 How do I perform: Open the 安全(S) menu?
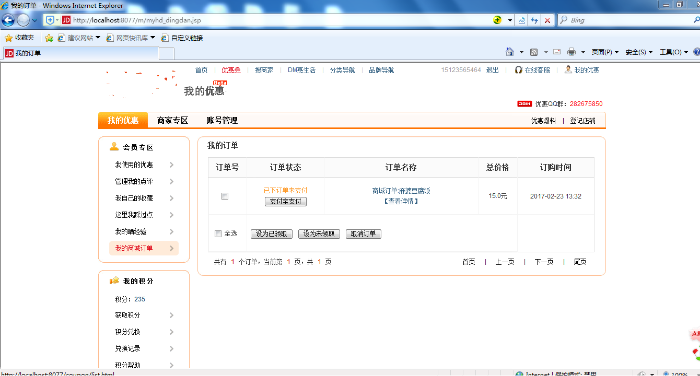pyautogui.click(x=639, y=52)
